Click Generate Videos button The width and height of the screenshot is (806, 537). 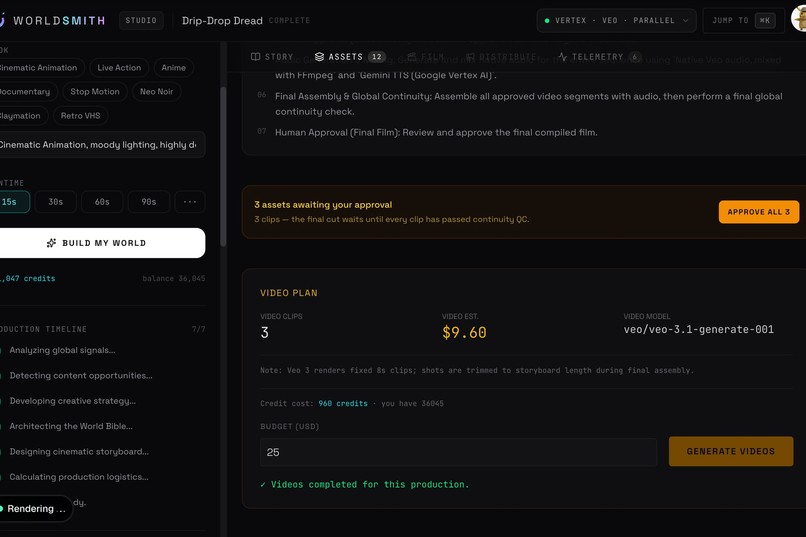730,451
